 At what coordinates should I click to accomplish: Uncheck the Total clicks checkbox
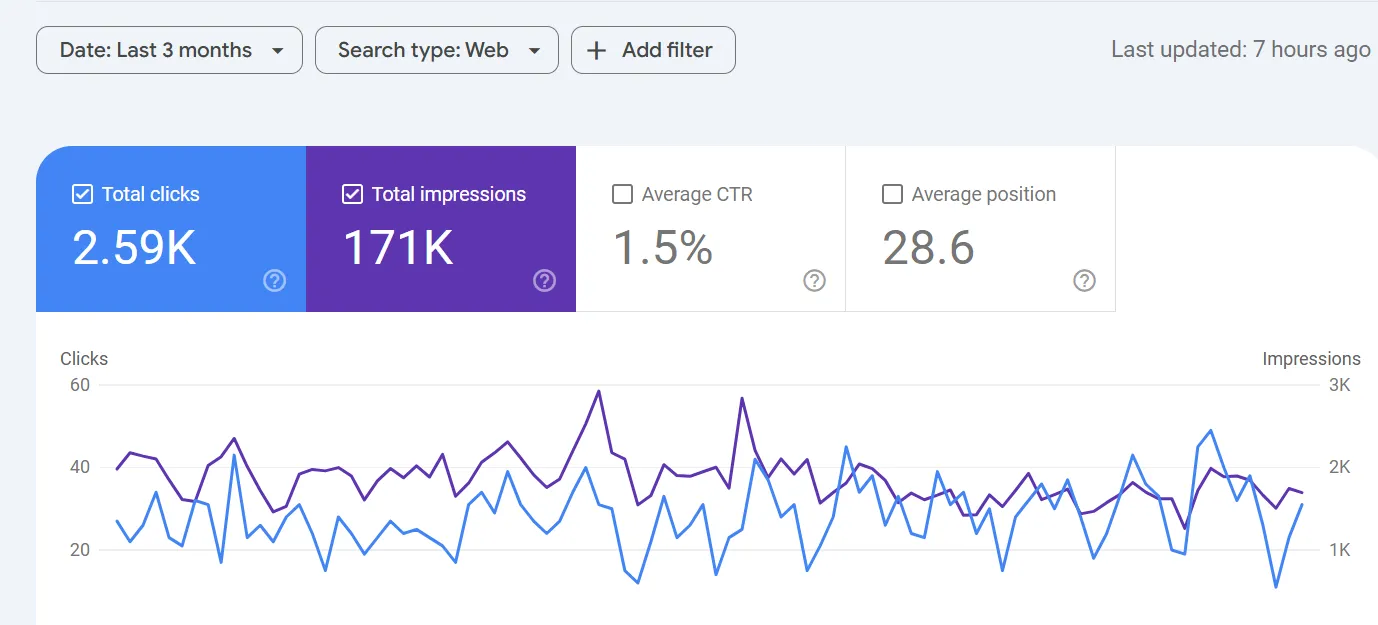[x=83, y=194]
